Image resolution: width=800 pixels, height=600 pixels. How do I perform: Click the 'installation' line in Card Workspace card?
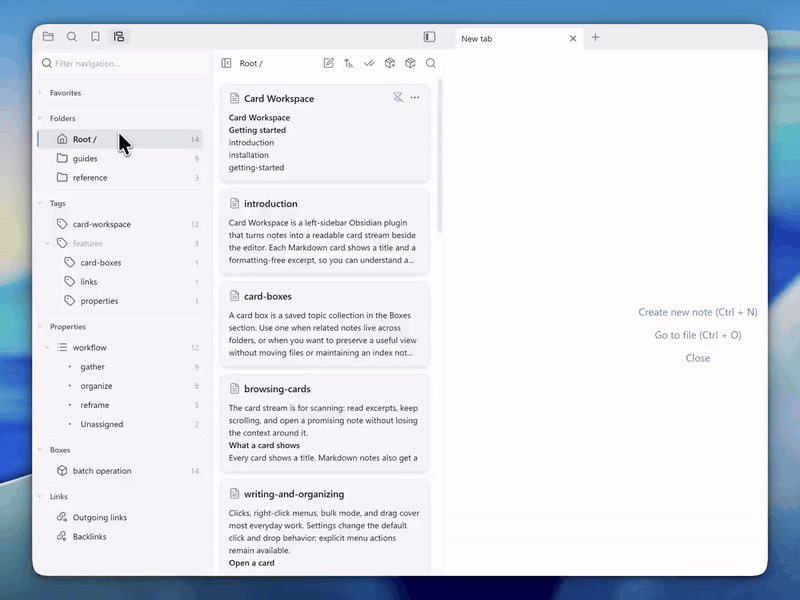[248, 155]
